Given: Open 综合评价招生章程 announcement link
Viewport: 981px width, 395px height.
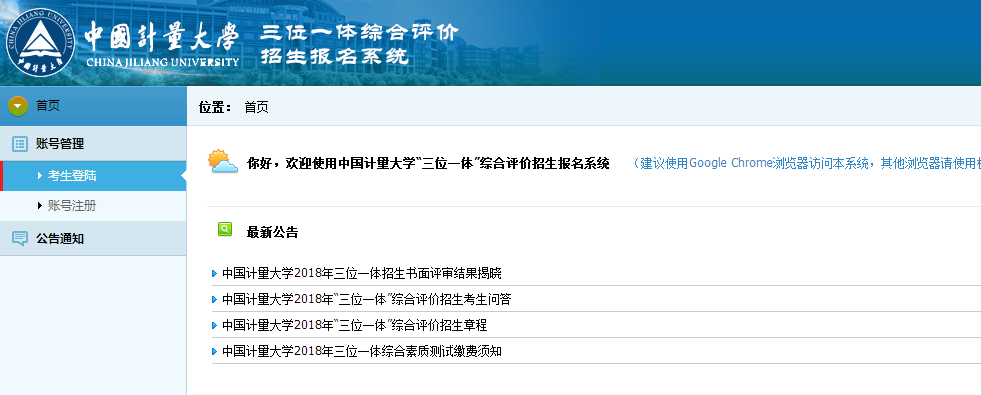Looking at the screenshot, I should tap(355, 326).
